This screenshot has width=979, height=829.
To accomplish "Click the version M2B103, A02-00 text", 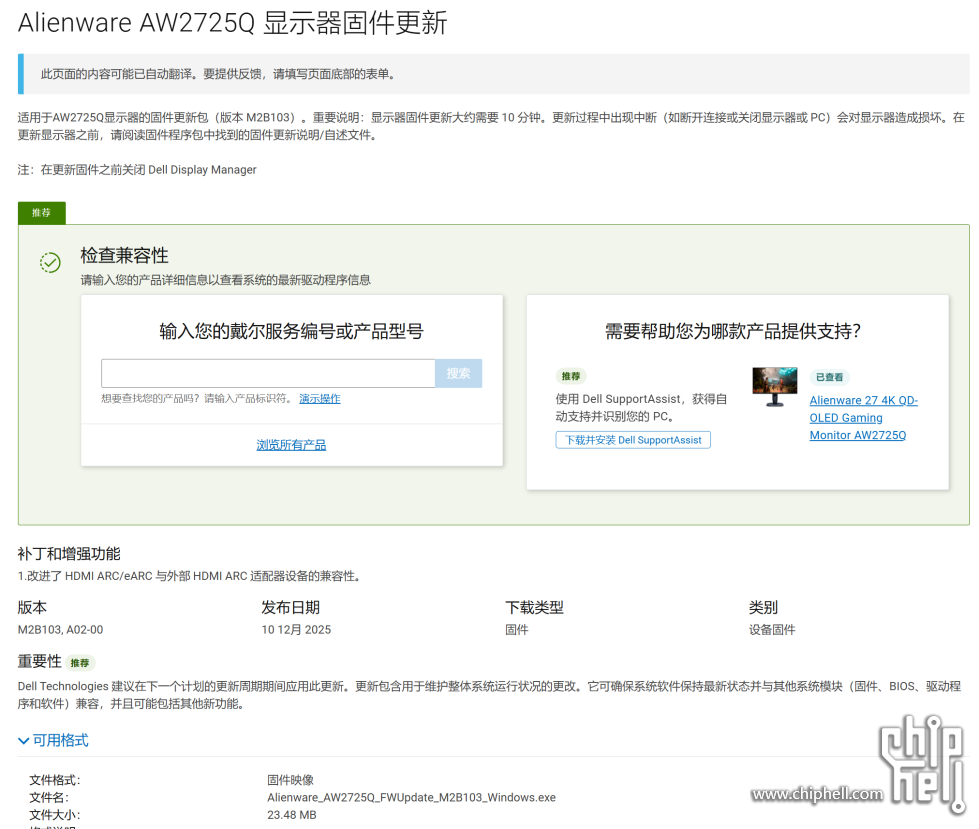I will pyautogui.click(x=60, y=630).
